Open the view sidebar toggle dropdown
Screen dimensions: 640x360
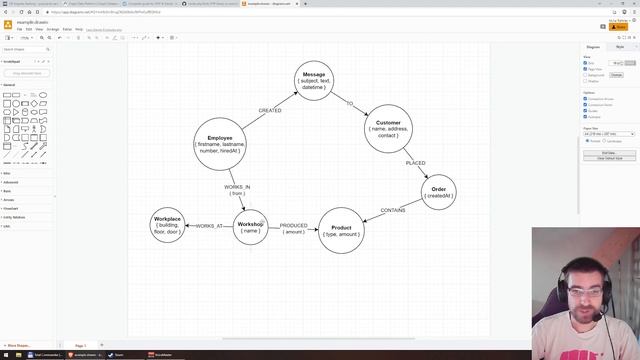click(9, 38)
